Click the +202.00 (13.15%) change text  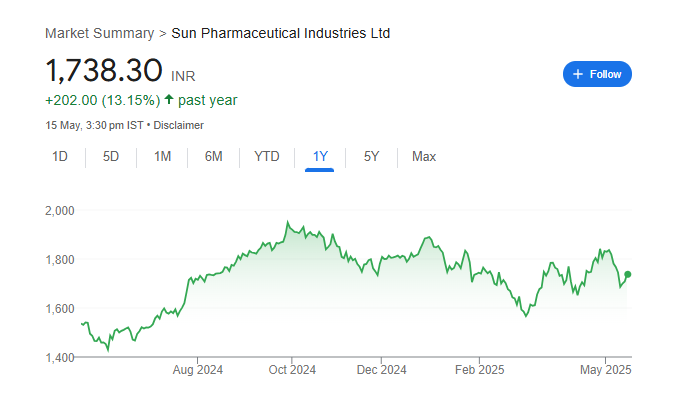coord(103,101)
